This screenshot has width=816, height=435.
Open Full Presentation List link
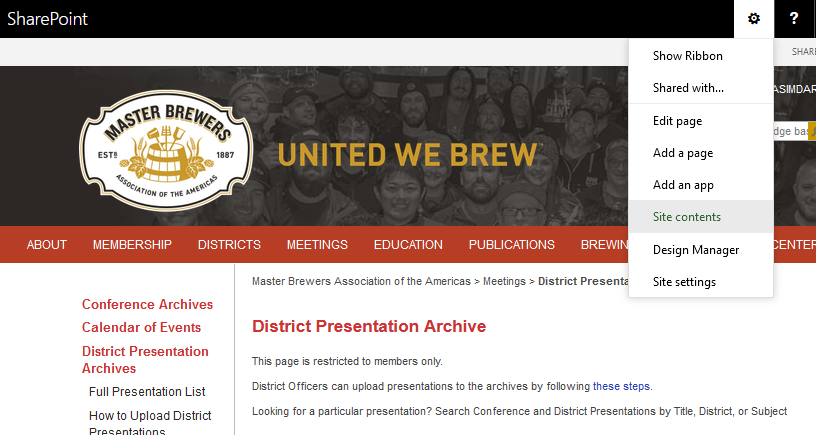pos(147,391)
